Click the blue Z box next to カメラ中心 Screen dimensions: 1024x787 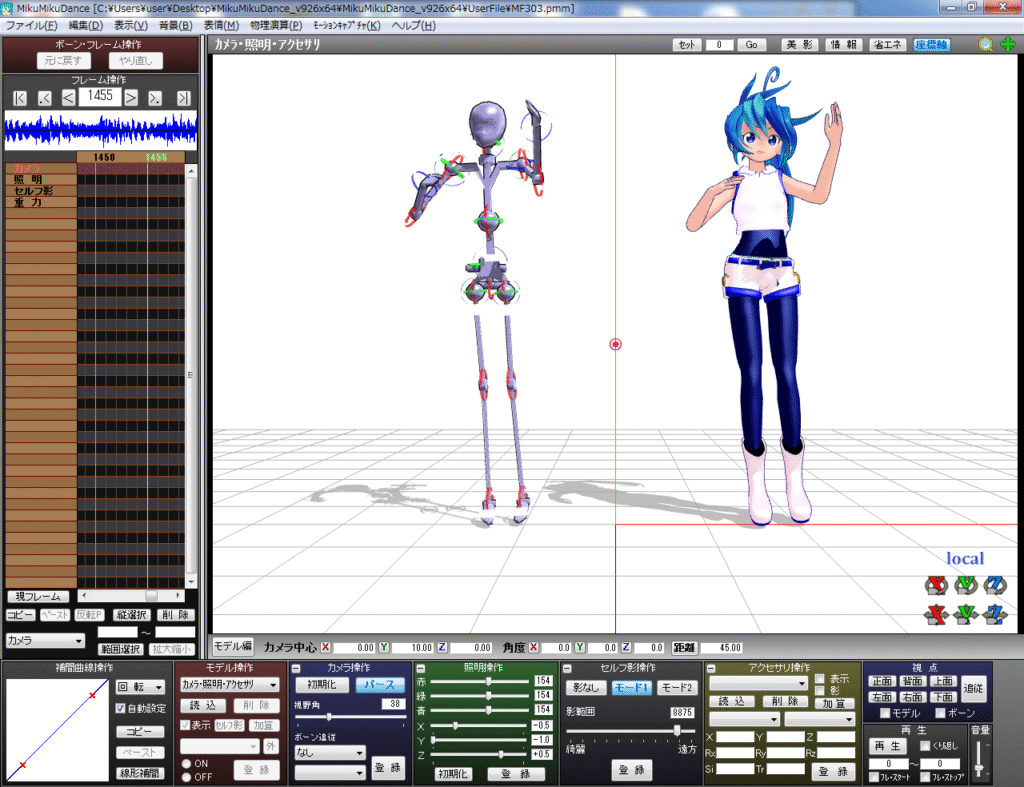coord(442,647)
